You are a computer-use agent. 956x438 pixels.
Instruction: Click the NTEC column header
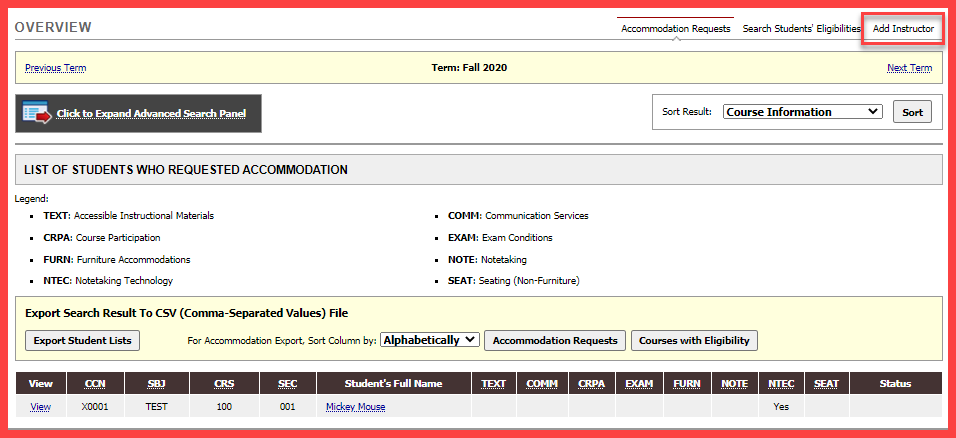tap(780, 383)
